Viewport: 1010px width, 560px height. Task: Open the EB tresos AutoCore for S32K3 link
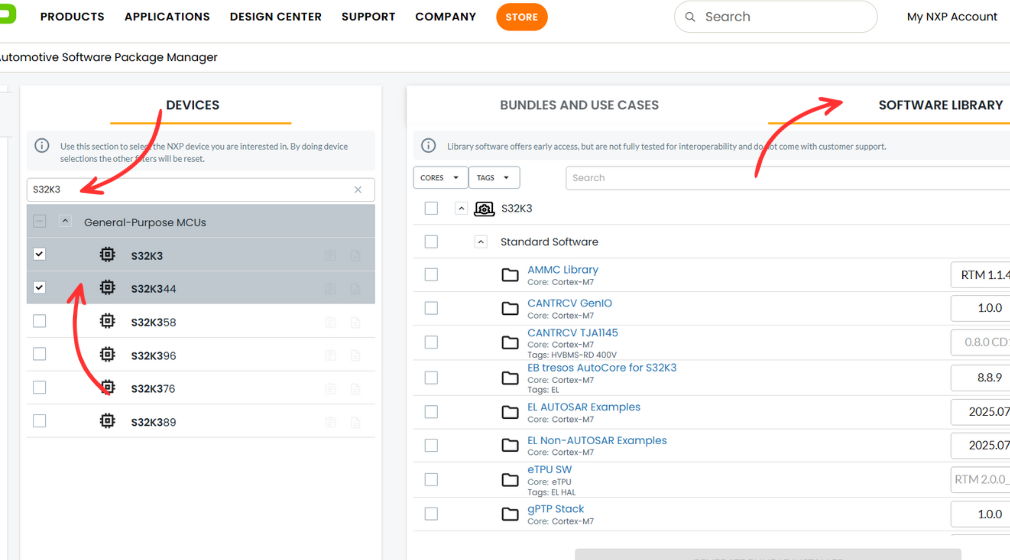pyautogui.click(x=602, y=367)
